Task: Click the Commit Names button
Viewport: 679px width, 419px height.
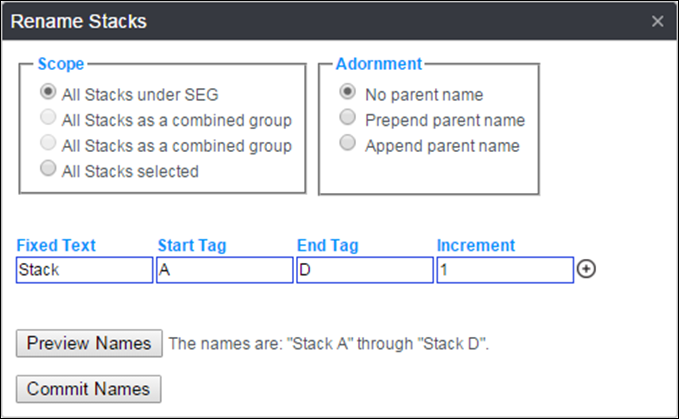Action: point(88,388)
